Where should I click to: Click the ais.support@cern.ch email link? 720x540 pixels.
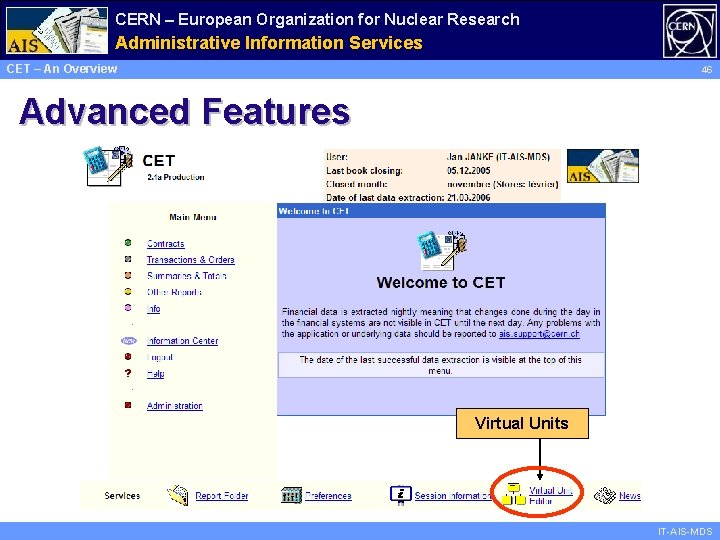pos(539,334)
